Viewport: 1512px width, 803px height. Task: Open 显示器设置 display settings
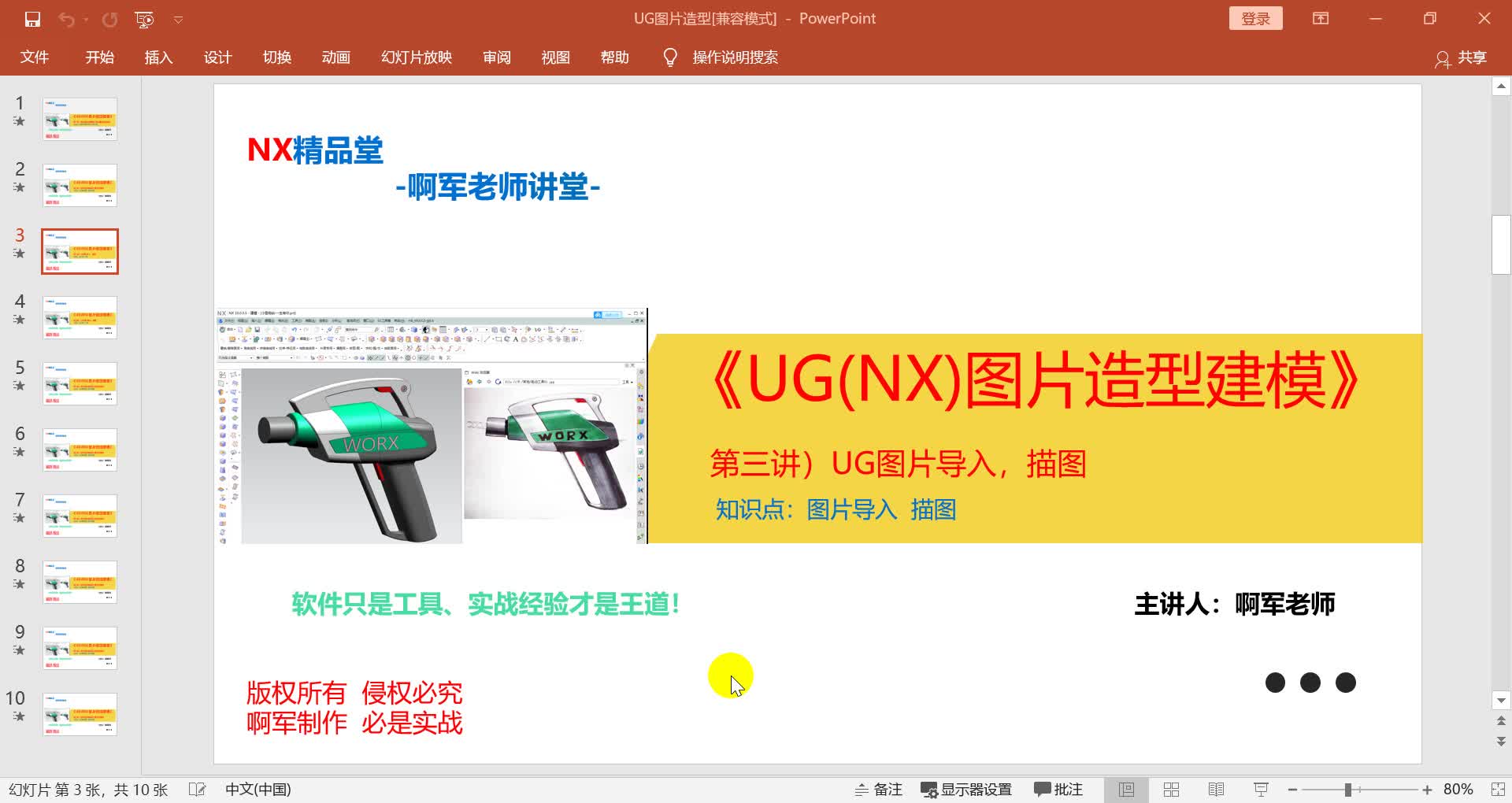point(966,789)
